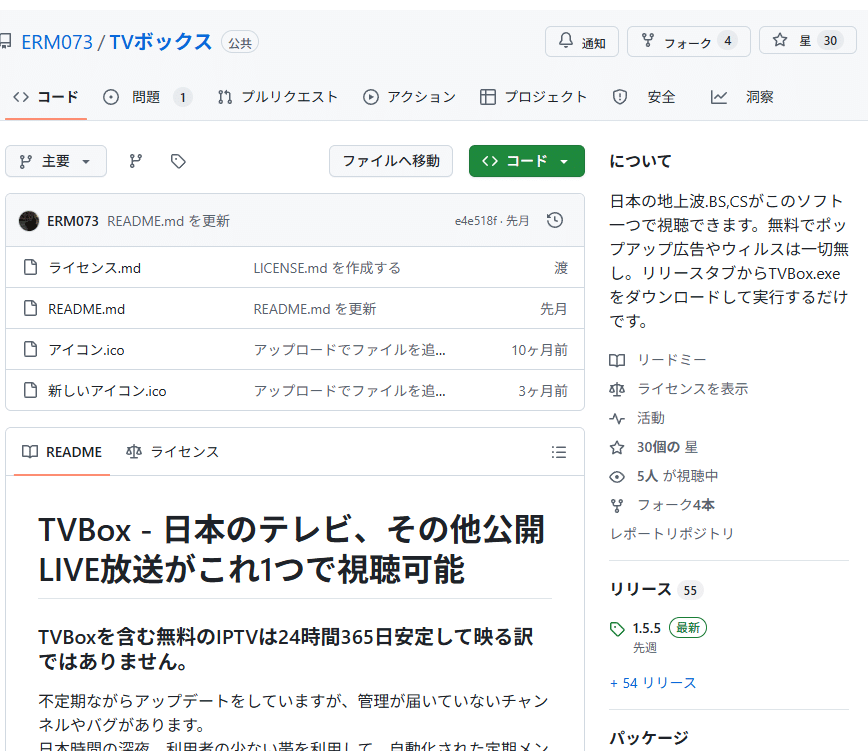868x751 pixels.
Task: Click ライセンスを表示 sidebar link
Action: coord(693,389)
